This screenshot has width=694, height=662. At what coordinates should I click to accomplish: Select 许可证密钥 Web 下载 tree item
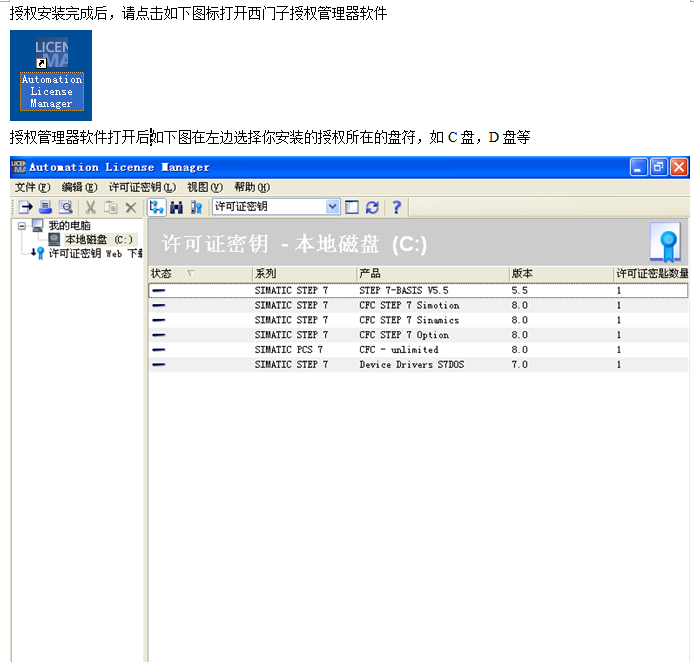(95, 254)
